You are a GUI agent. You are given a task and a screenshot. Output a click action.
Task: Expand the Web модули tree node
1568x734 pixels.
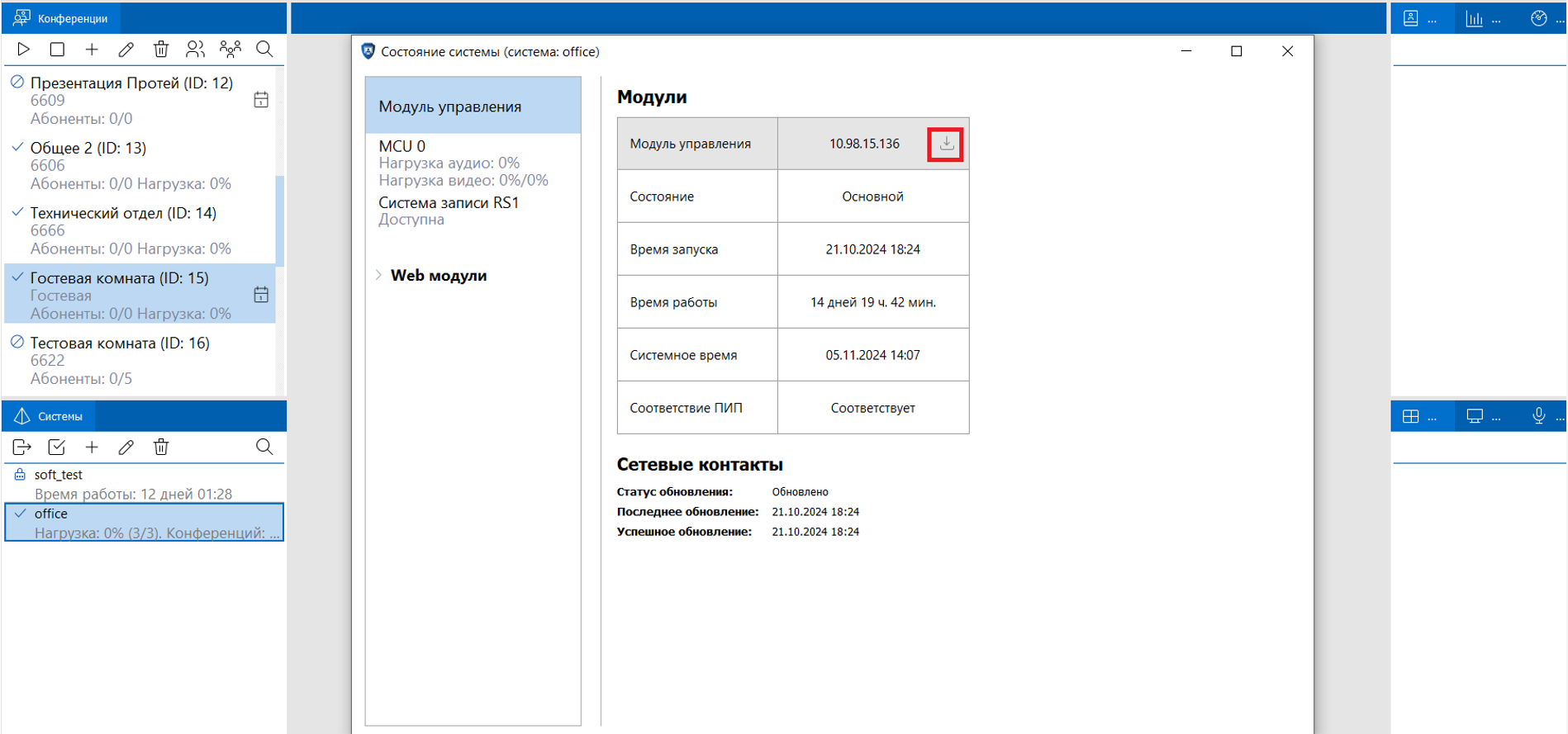click(x=378, y=275)
